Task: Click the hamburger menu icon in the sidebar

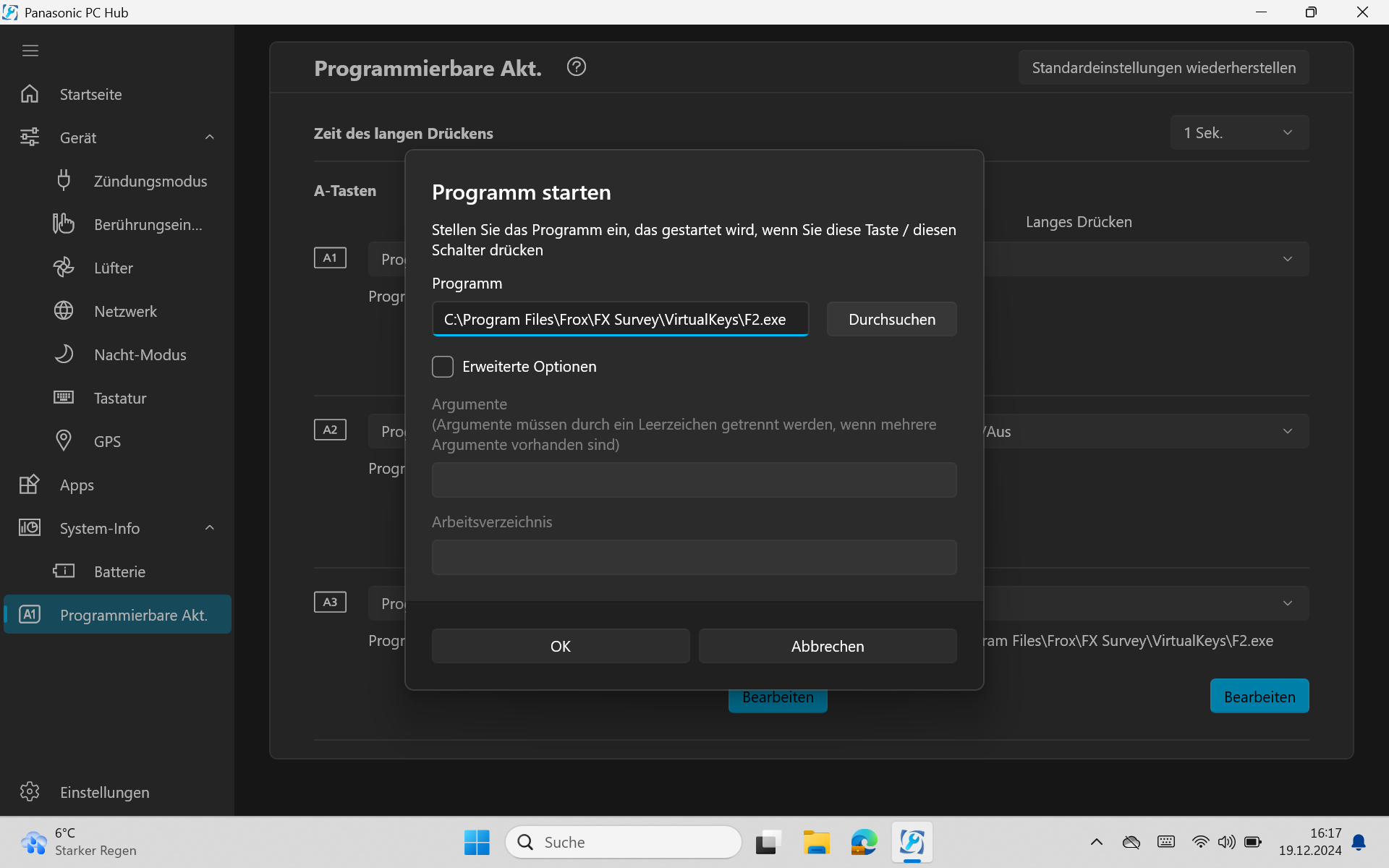Action: pos(30,51)
